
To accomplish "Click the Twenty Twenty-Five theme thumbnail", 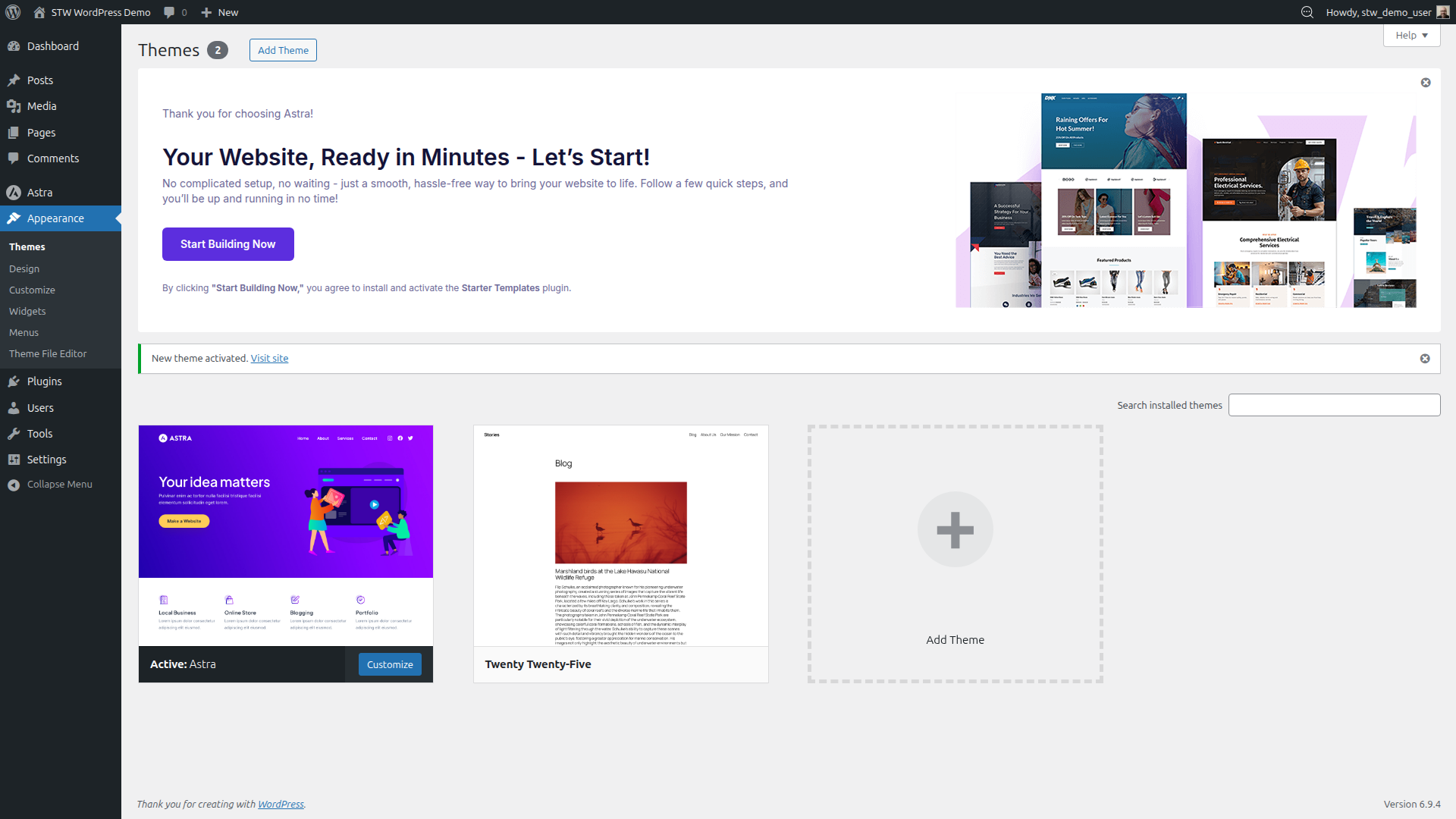I will (x=621, y=535).
